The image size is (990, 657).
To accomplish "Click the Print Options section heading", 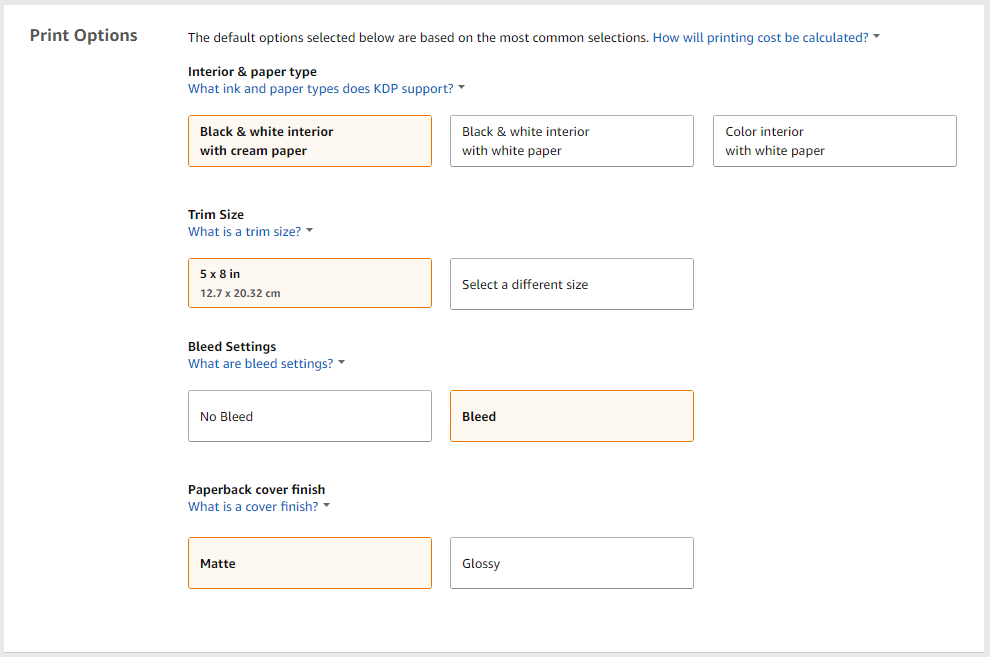I will pyautogui.click(x=83, y=35).
